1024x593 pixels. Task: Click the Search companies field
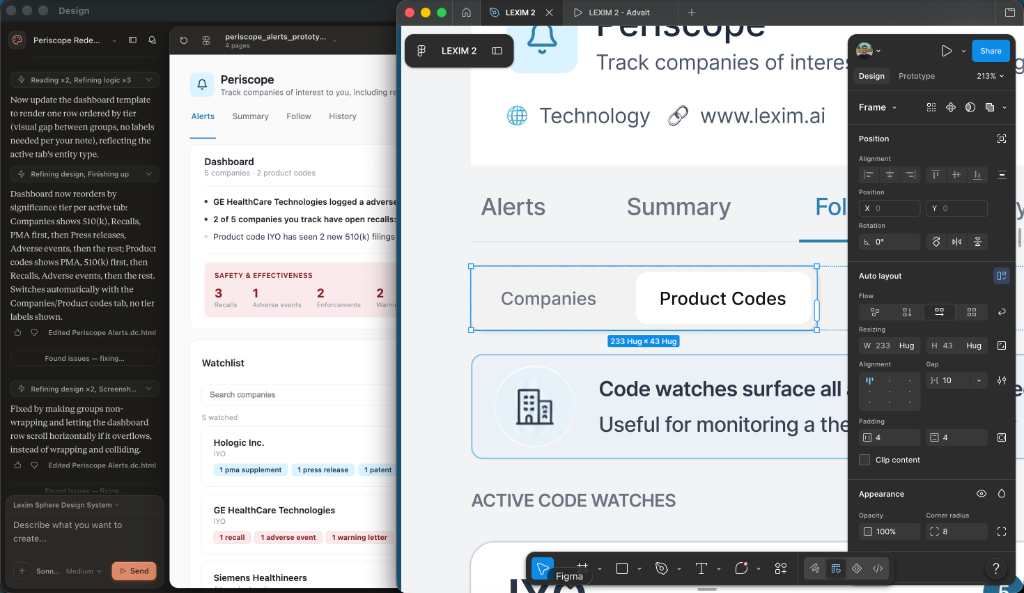coord(300,394)
